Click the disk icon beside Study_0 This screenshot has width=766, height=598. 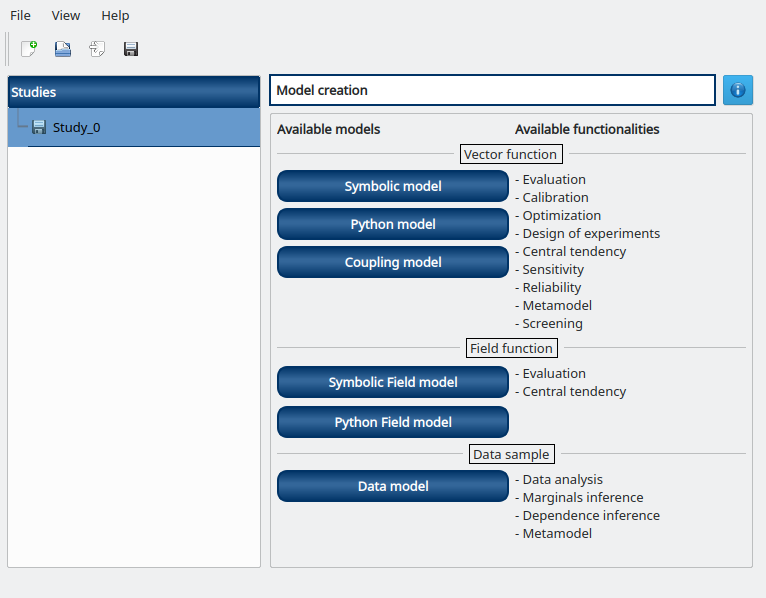pyautogui.click(x=39, y=127)
